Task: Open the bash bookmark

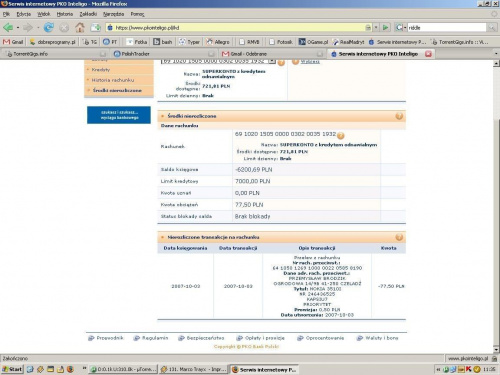Action: [163, 42]
